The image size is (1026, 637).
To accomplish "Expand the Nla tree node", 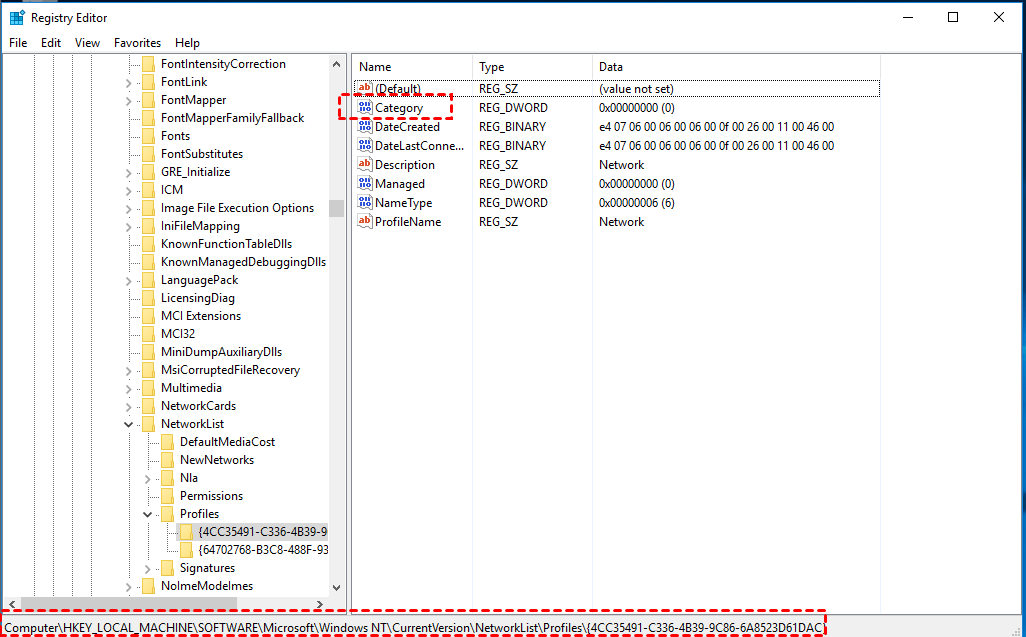I will tap(148, 478).
